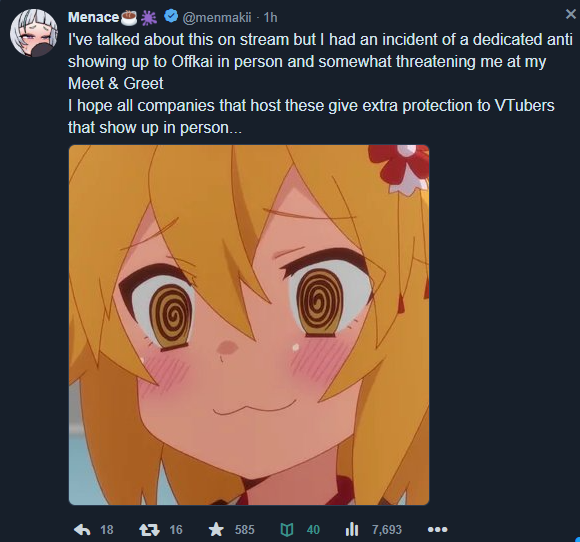Open Menace's profile avatar
This screenshot has height=542, width=580.
(34, 33)
